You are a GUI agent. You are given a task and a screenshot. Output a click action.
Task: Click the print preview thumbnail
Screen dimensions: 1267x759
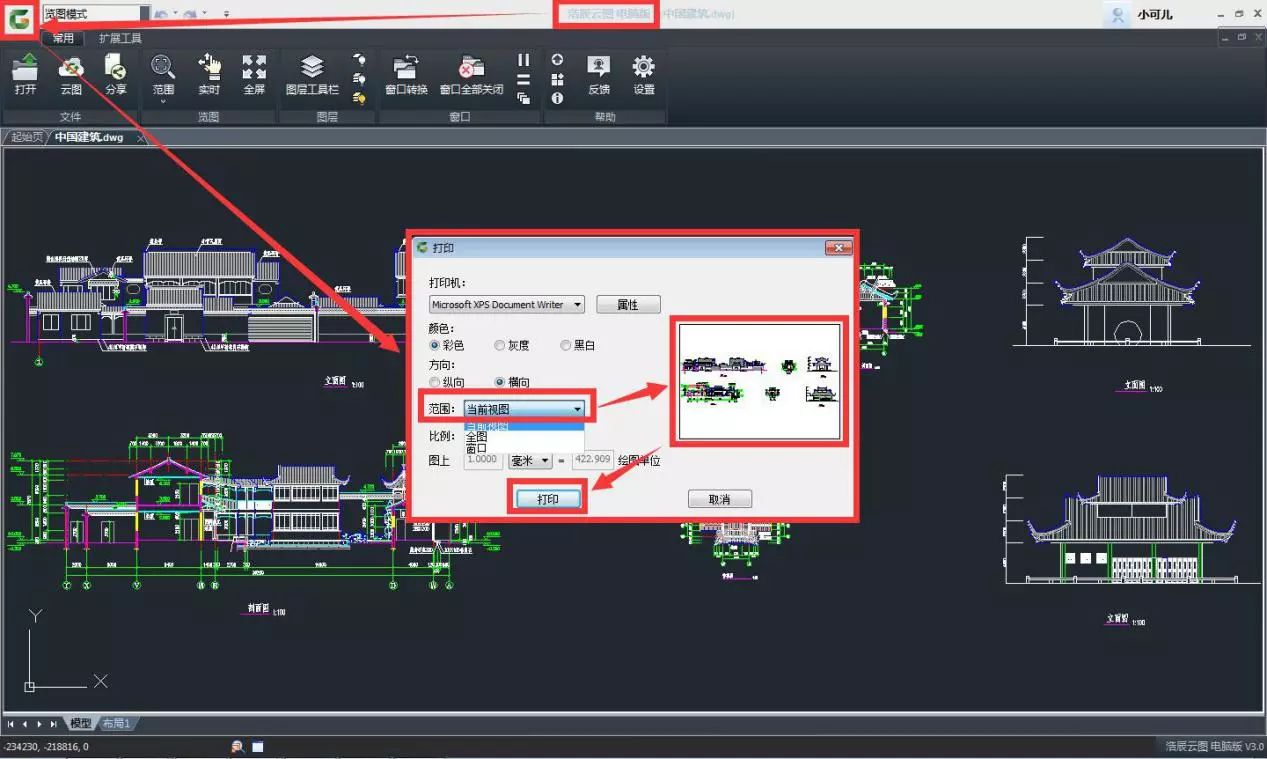click(760, 381)
